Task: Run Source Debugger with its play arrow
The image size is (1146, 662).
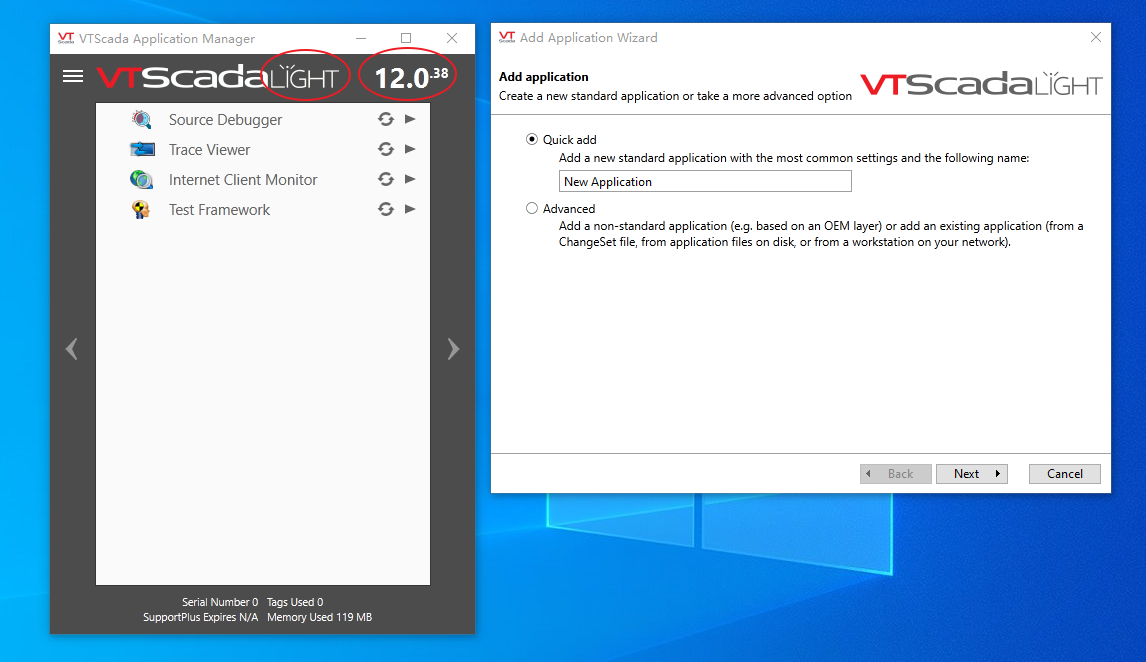Action: coord(410,119)
